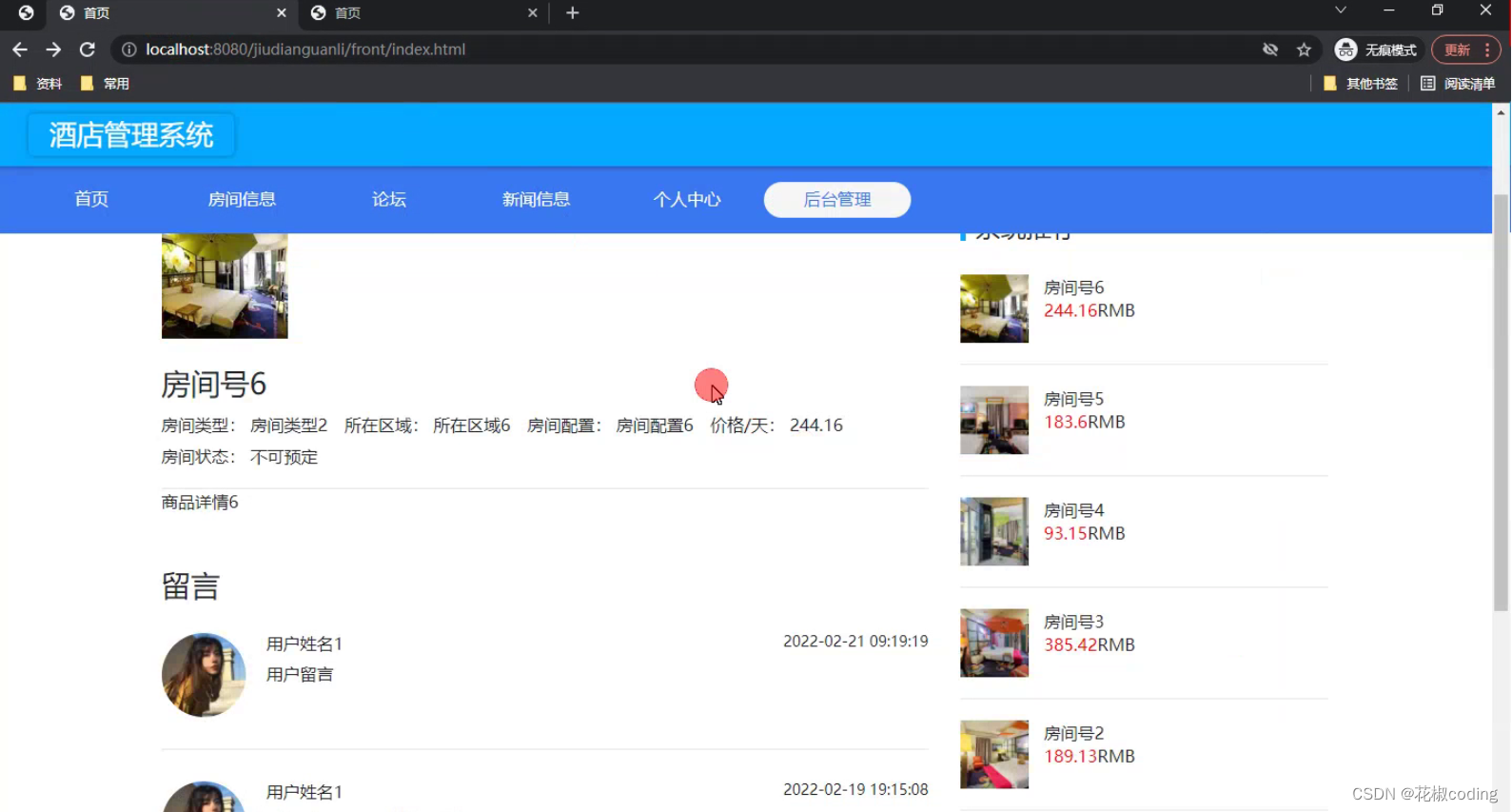Click the 房间号6 main heading
This screenshot has height=812, width=1512.
coord(214,385)
